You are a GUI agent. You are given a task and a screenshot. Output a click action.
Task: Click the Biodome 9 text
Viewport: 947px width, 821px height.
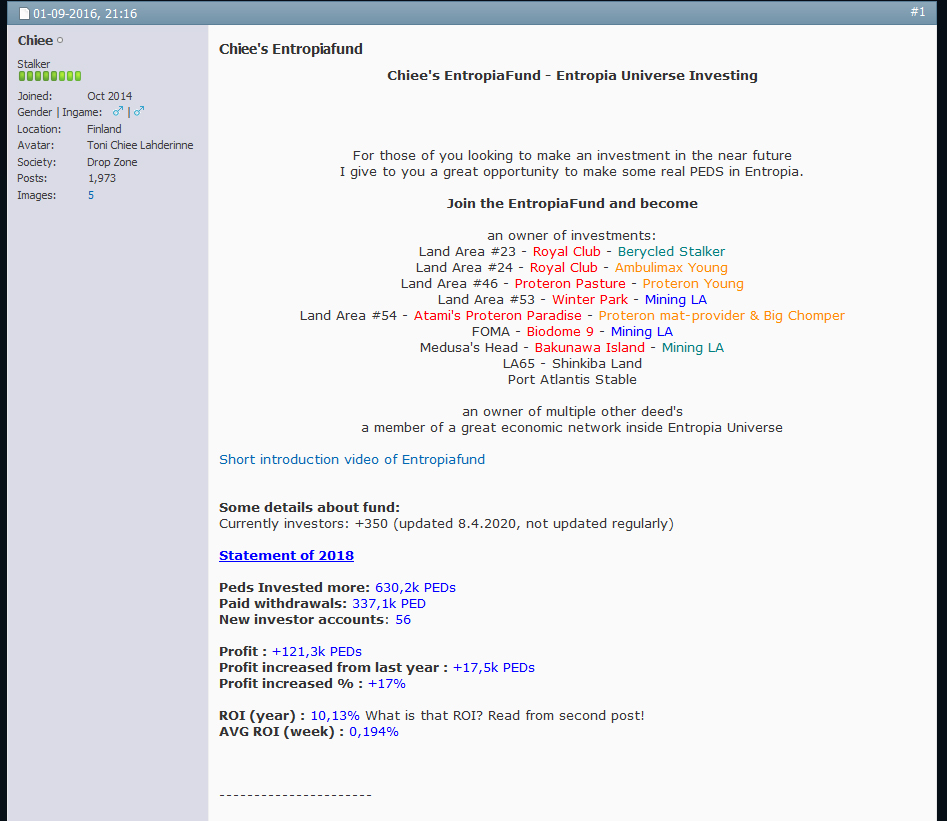click(560, 331)
